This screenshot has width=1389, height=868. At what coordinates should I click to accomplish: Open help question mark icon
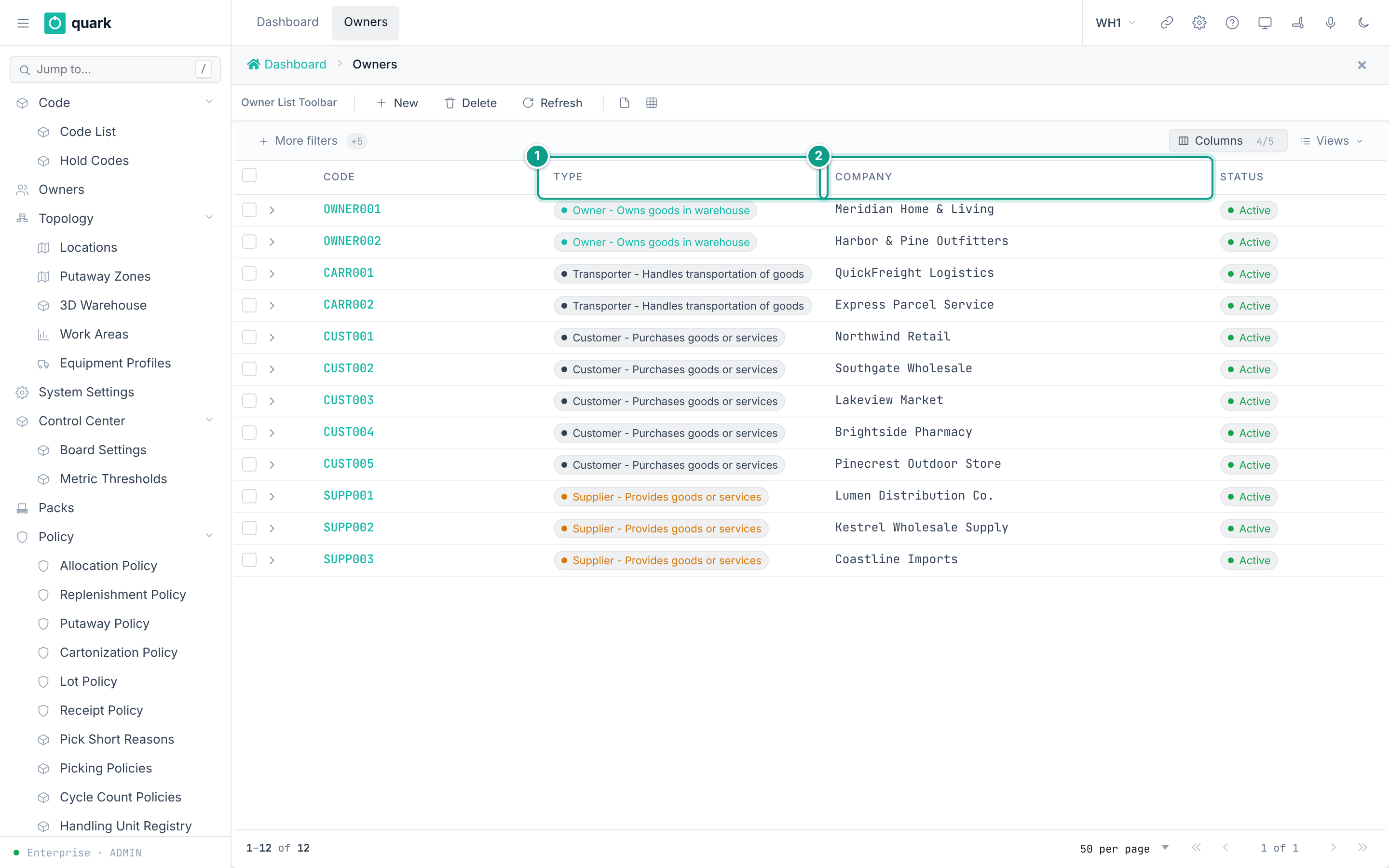click(x=1232, y=23)
